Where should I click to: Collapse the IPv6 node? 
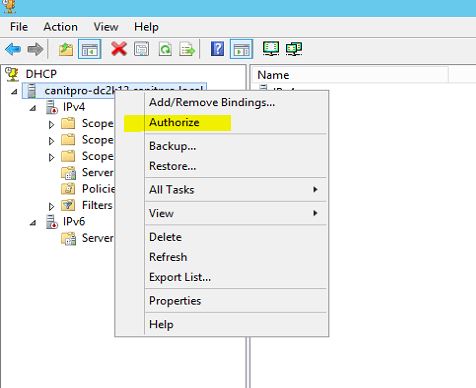(x=33, y=223)
